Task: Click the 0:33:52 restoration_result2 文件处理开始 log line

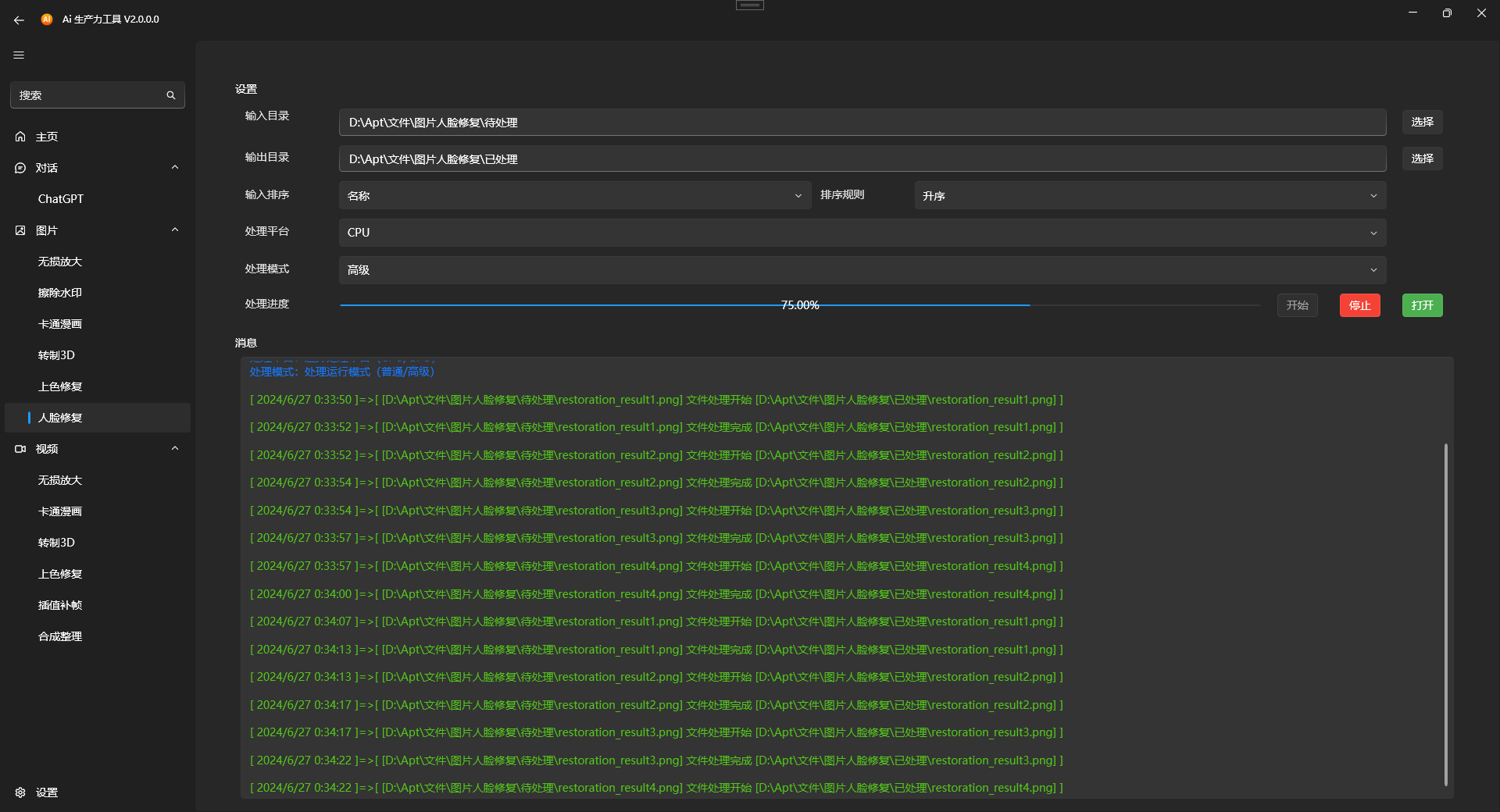Action: (x=656, y=455)
